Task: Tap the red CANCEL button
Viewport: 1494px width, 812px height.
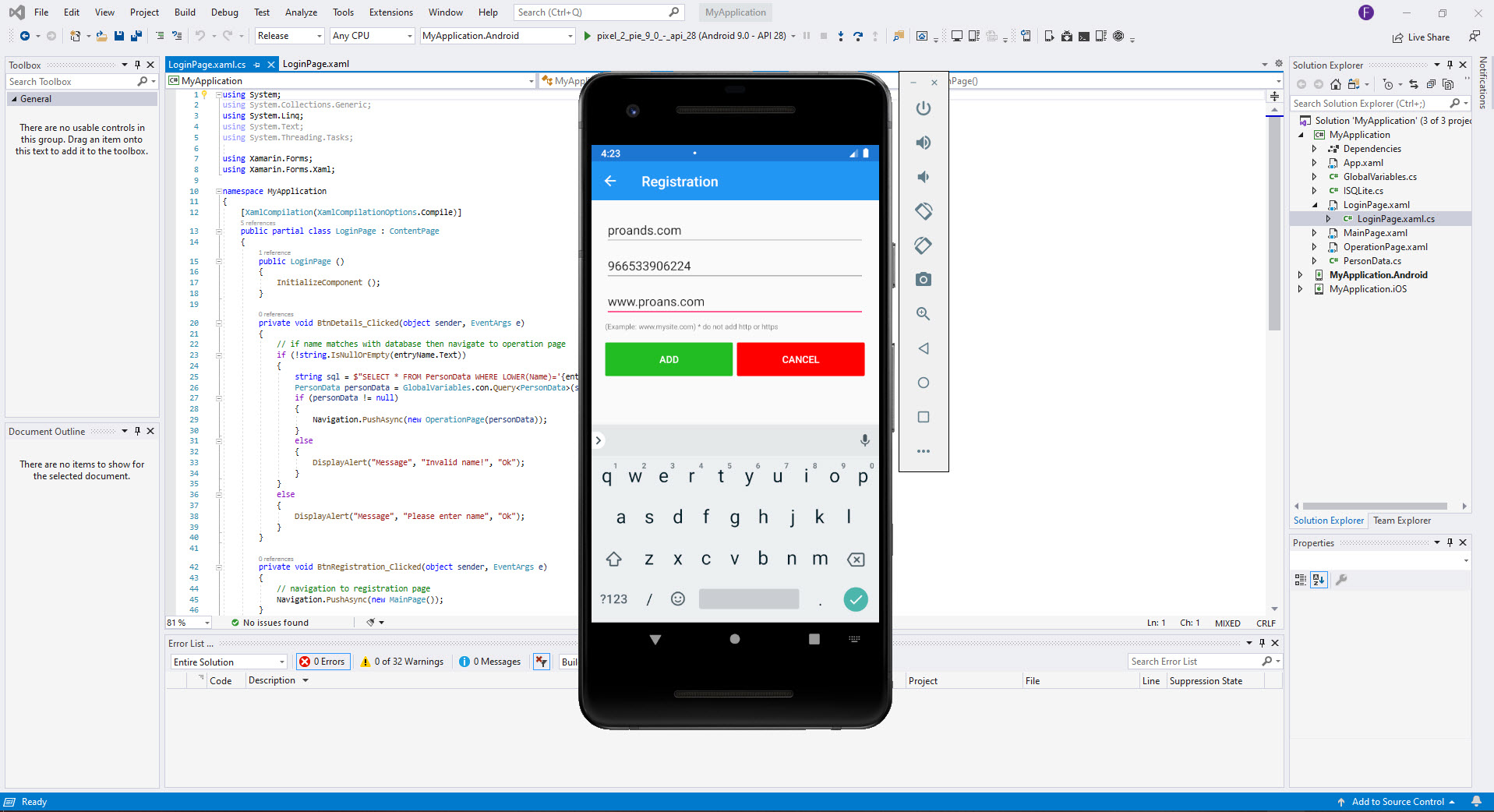Action: click(x=800, y=359)
